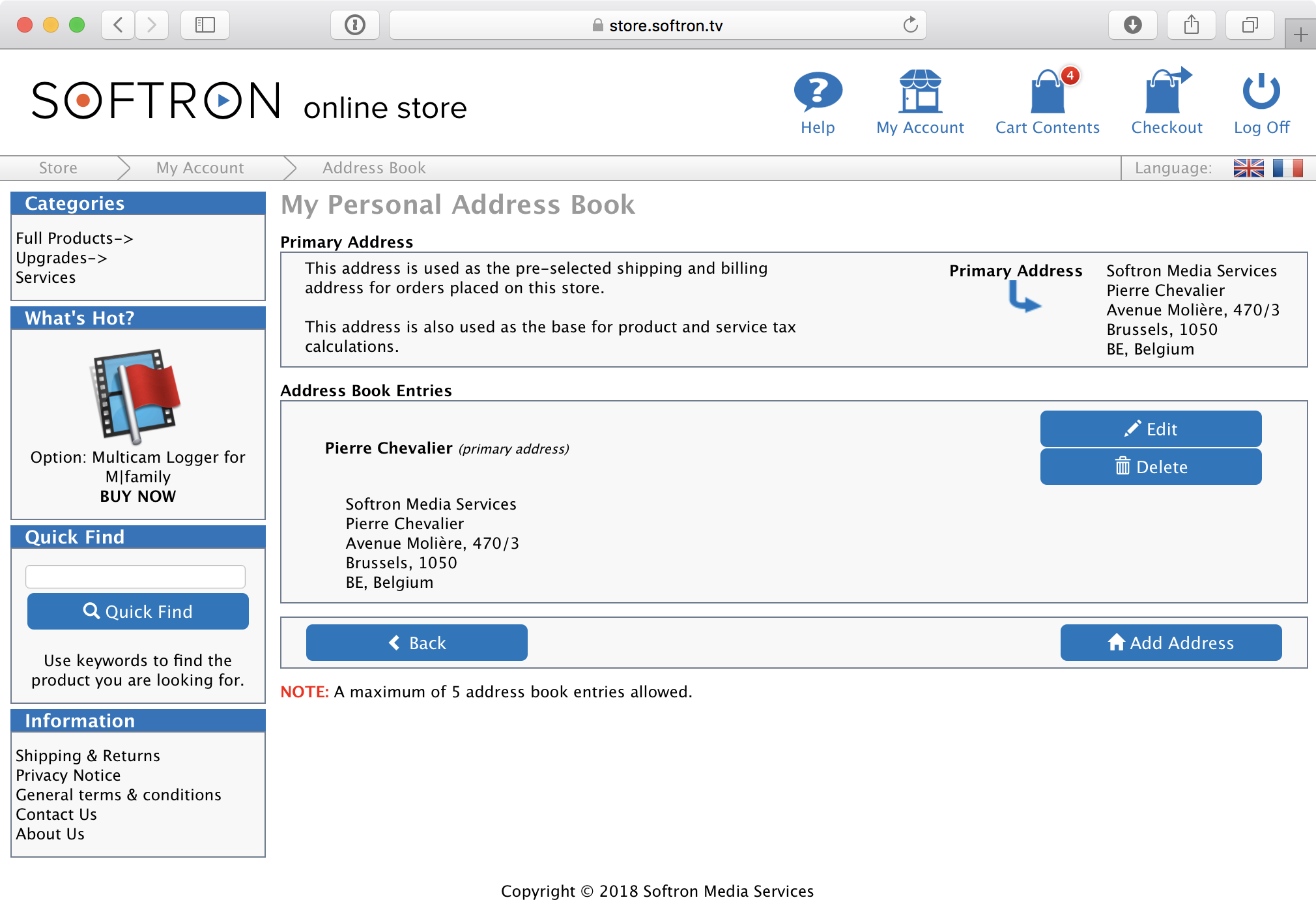Delete the Pierre Chevalier address entry
The image size is (1316, 915).
1151,467
